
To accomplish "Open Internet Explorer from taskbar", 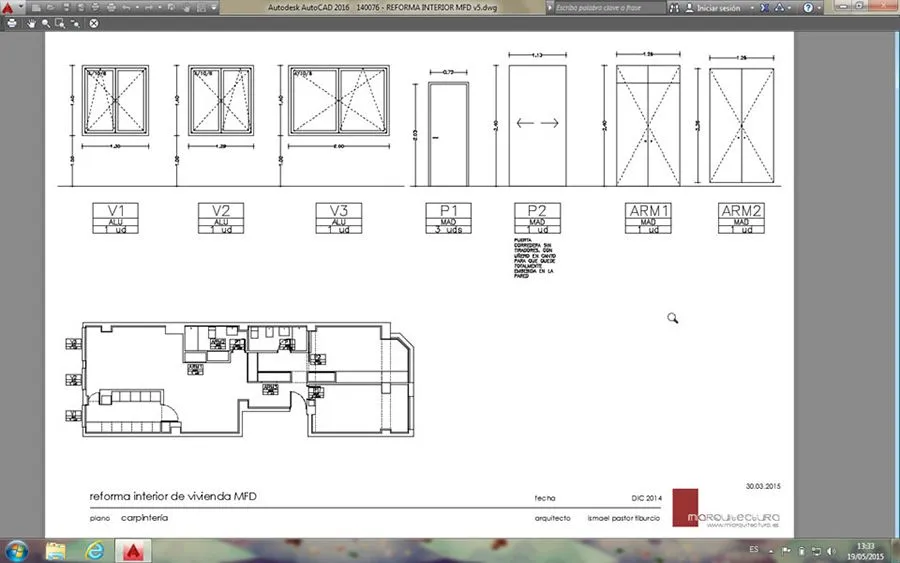I will [95, 551].
